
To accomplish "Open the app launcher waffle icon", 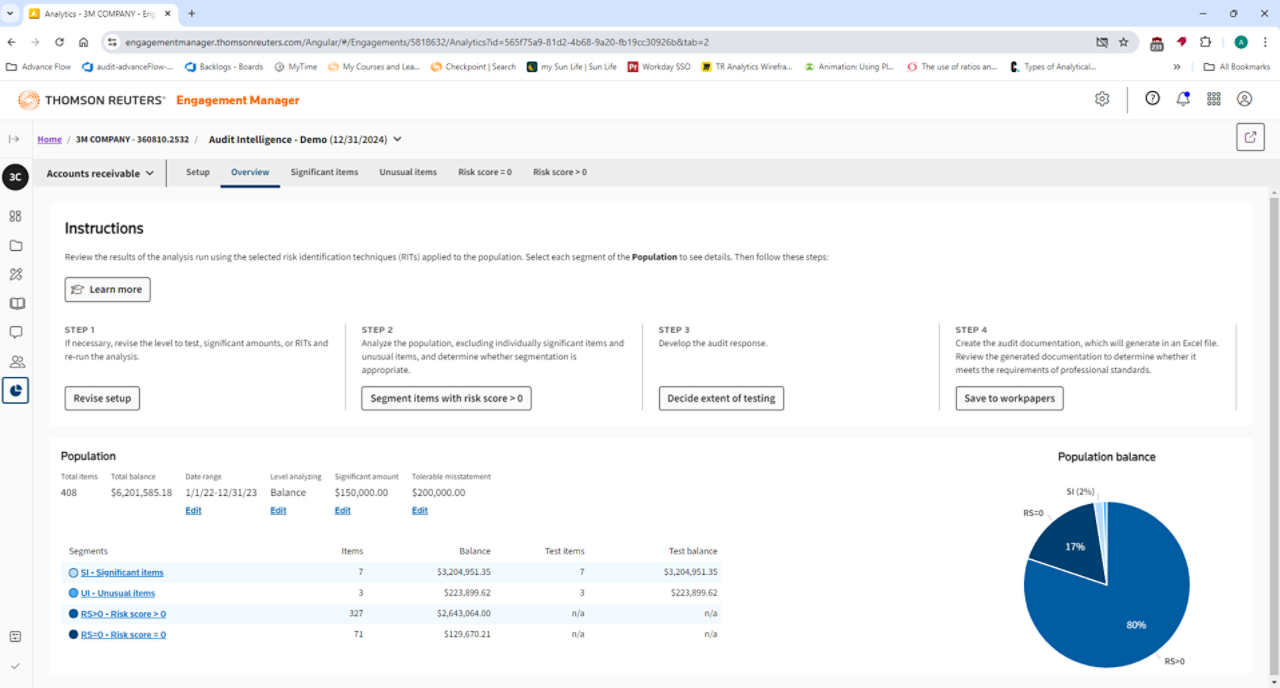I will 1213,99.
